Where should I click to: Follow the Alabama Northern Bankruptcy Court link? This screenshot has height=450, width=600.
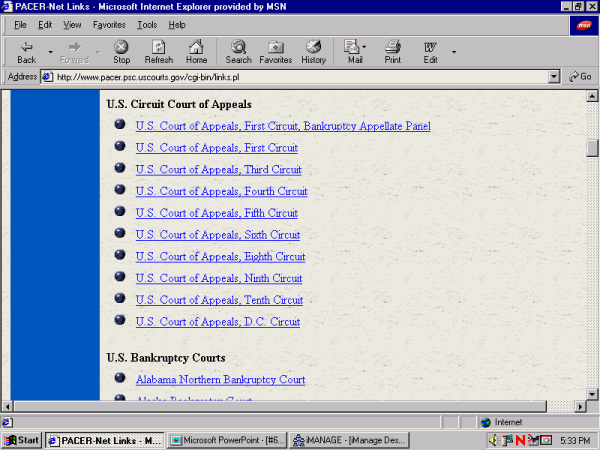tap(220, 380)
